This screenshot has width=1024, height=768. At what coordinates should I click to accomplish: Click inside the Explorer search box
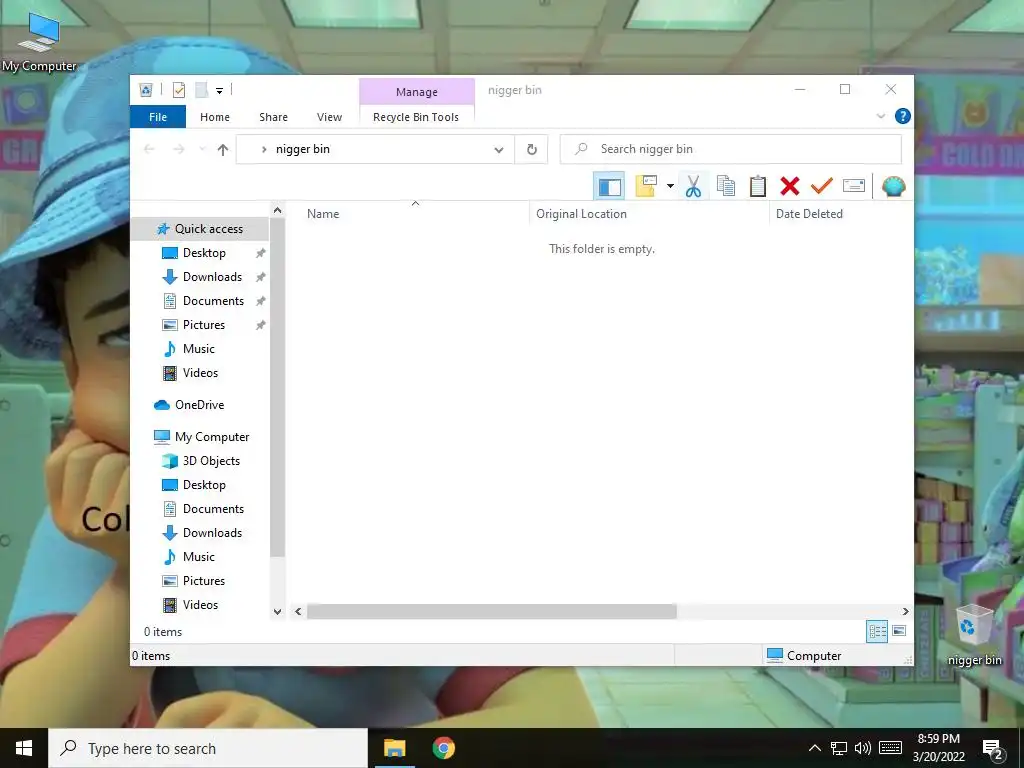(731, 149)
